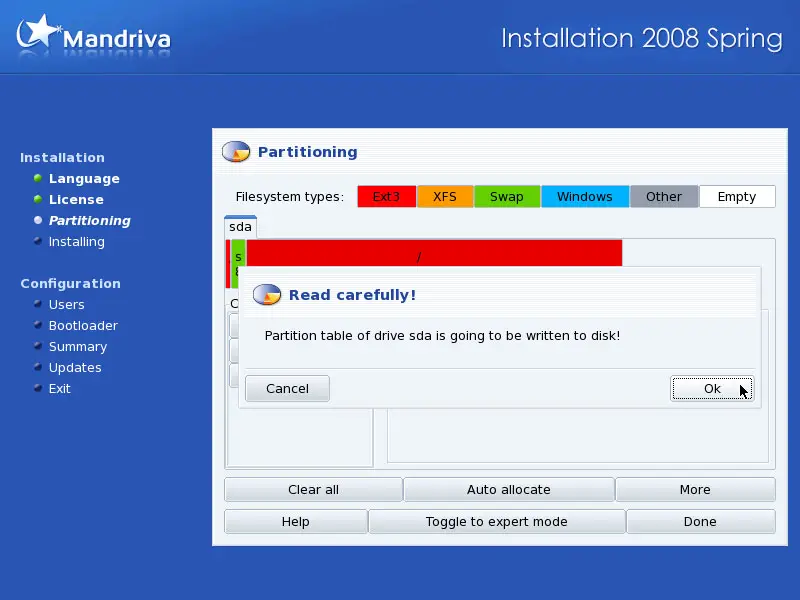The width and height of the screenshot is (800, 600).
Task: Click the partition table warning message
Action: click(x=442, y=336)
